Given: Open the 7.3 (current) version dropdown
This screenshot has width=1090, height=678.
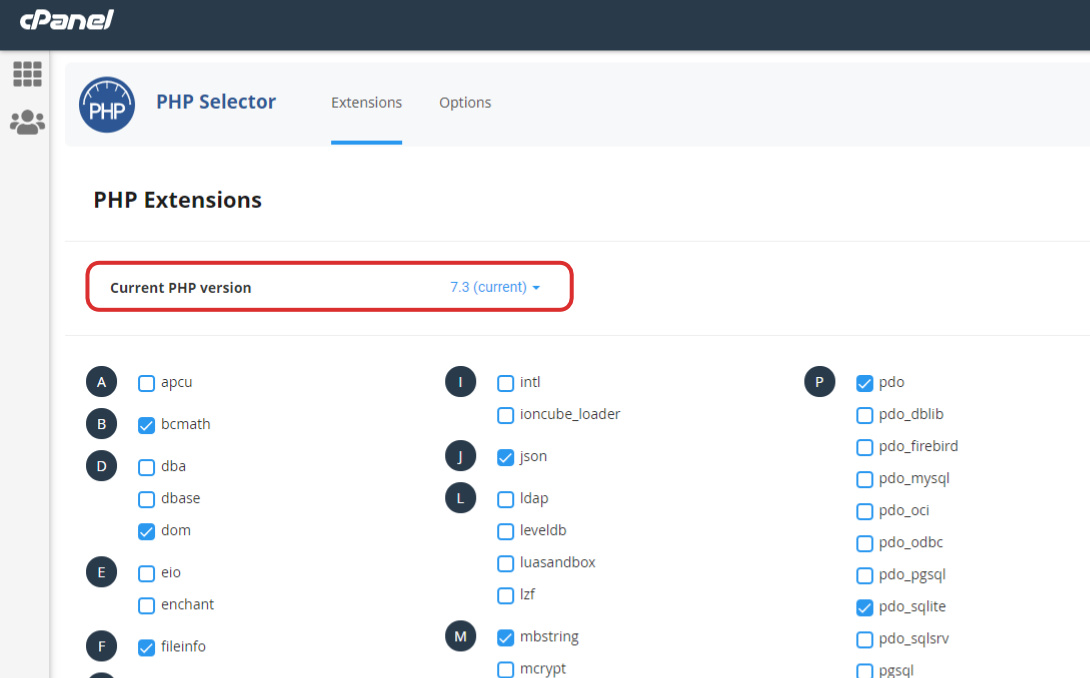Looking at the screenshot, I should [495, 287].
